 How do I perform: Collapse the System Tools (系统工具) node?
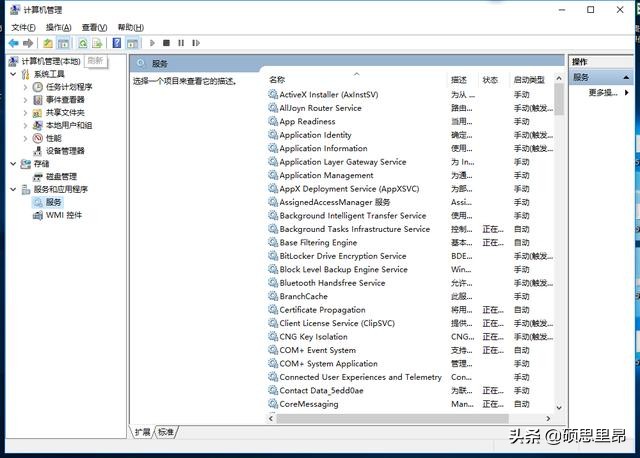pos(13,74)
